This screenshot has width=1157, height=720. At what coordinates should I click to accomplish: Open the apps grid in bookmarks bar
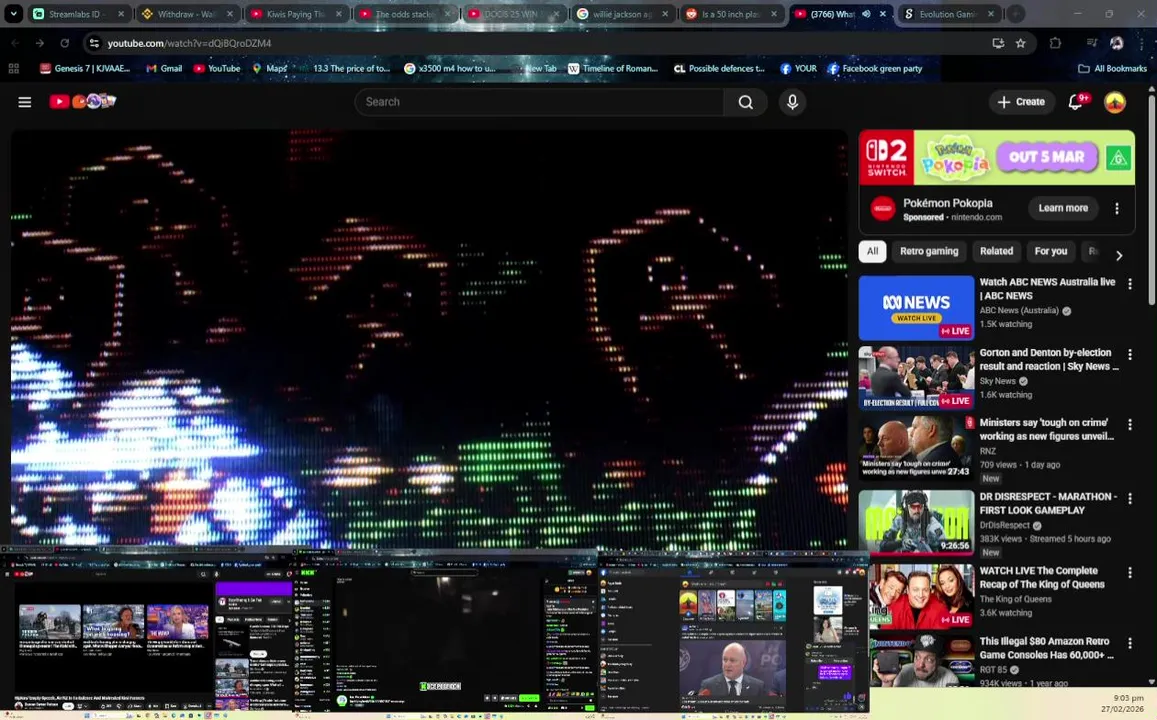tap(13, 69)
